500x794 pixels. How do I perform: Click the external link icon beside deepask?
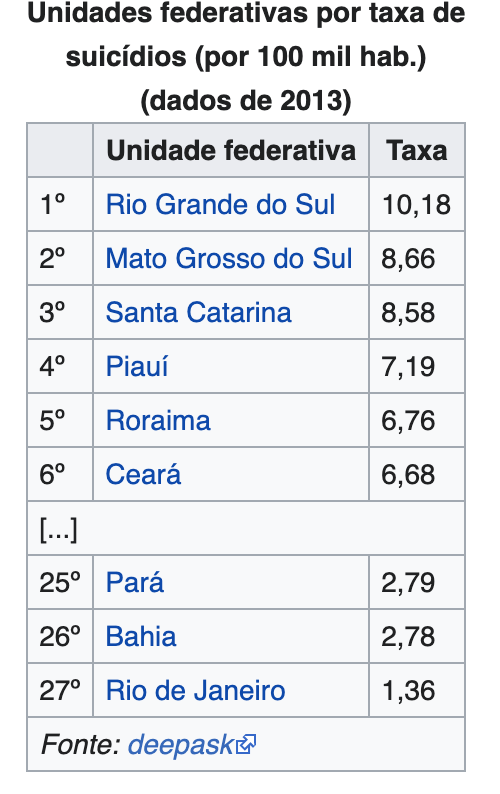click(247, 744)
